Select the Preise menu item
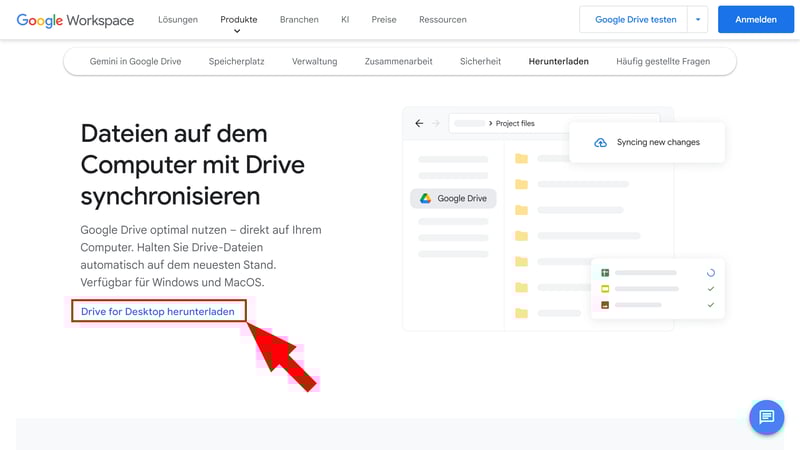 pyautogui.click(x=384, y=20)
